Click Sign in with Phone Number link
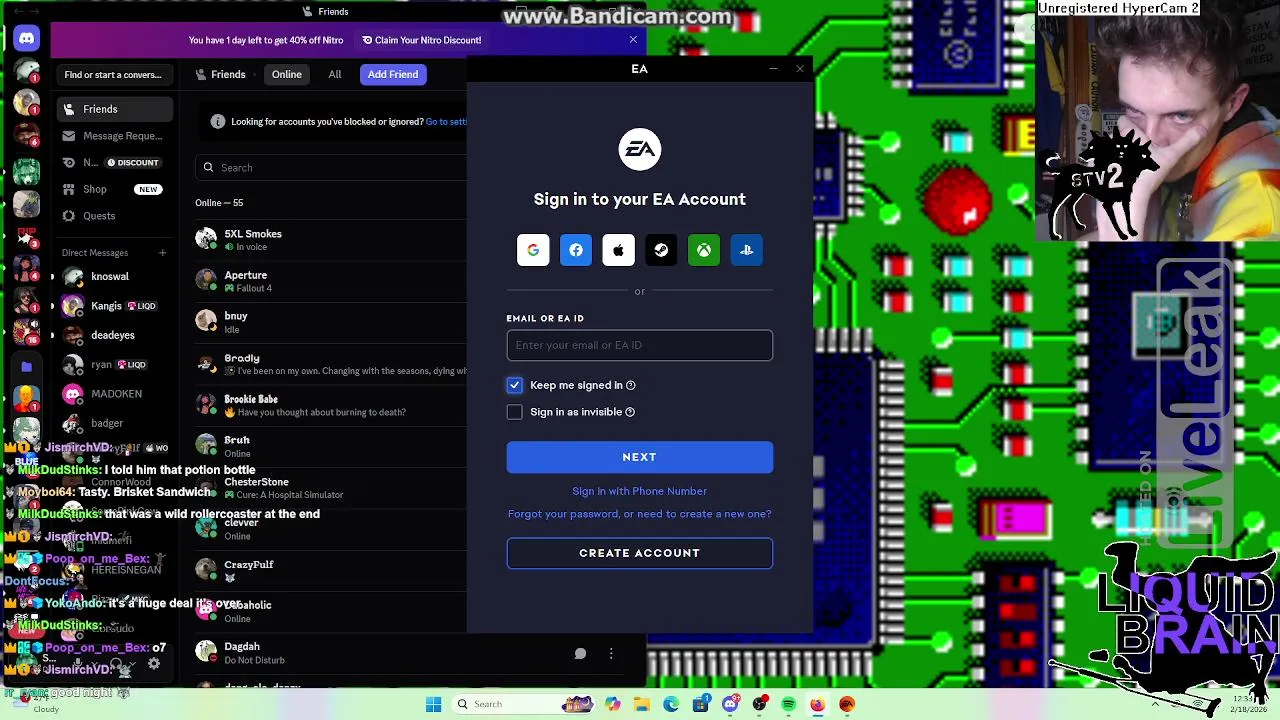Viewport: 1280px width, 720px height. (x=639, y=491)
